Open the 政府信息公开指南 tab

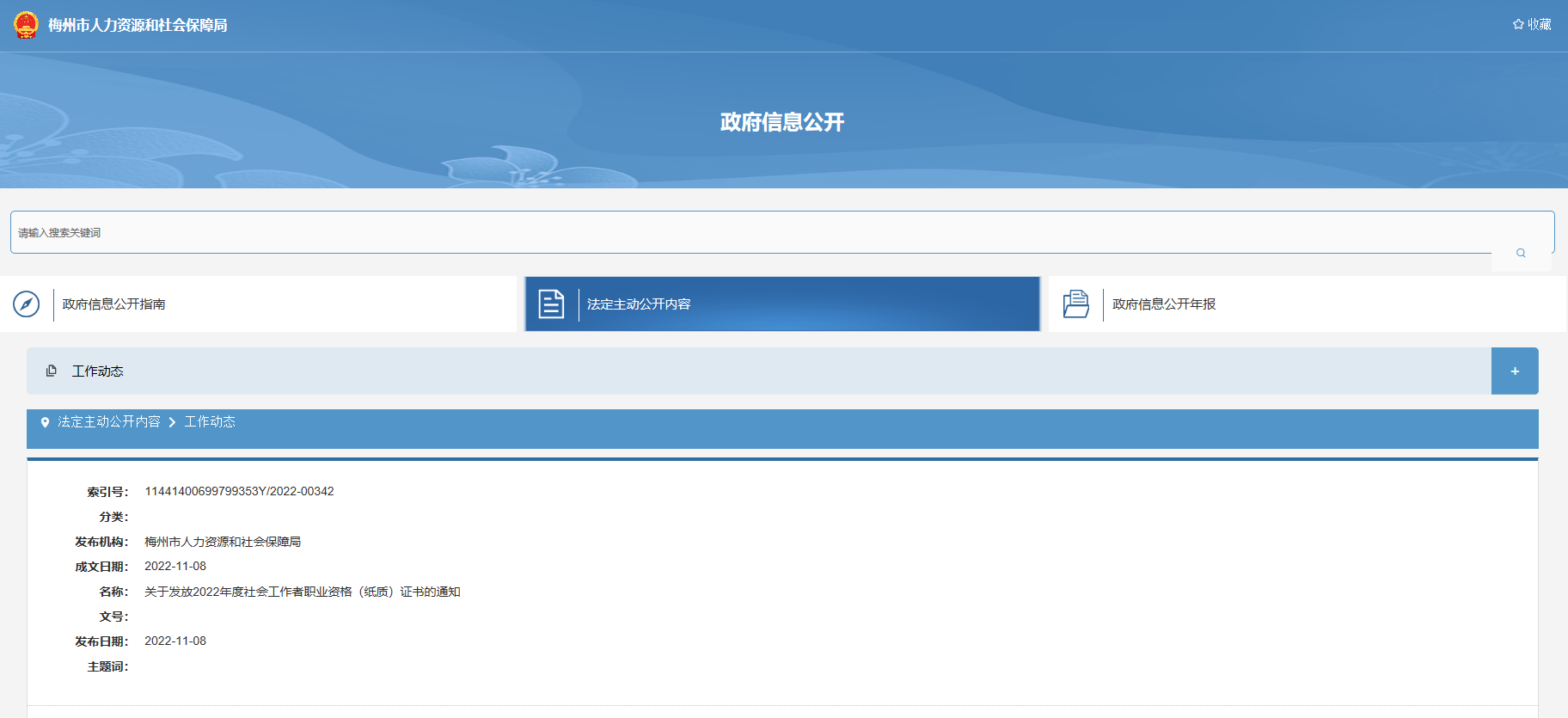(x=259, y=304)
